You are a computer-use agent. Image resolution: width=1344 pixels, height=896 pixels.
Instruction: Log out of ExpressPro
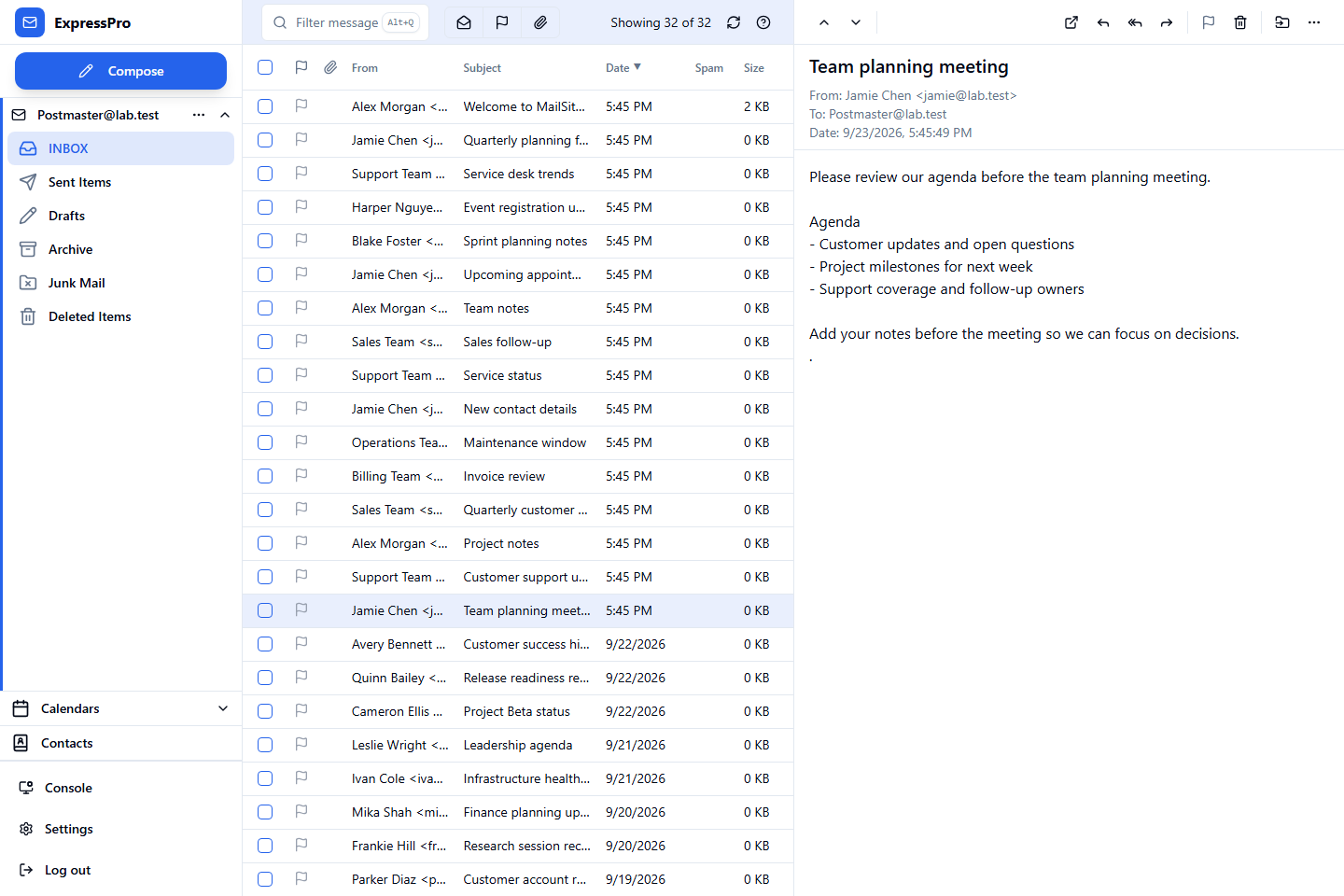pyautogui.click(x=120, y=870)
